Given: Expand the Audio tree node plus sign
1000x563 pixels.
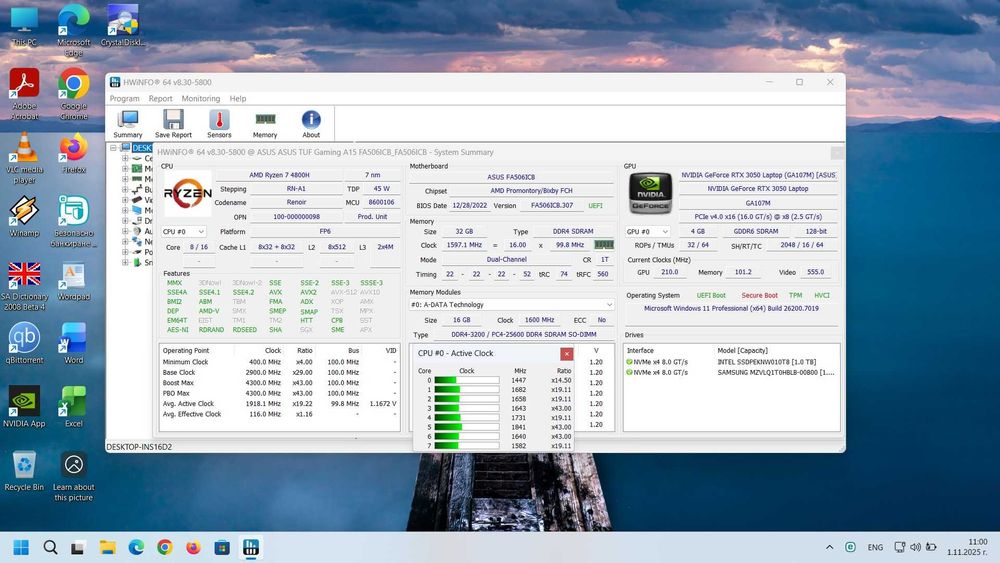Looking at the screenshot, I should pos(125,231).
